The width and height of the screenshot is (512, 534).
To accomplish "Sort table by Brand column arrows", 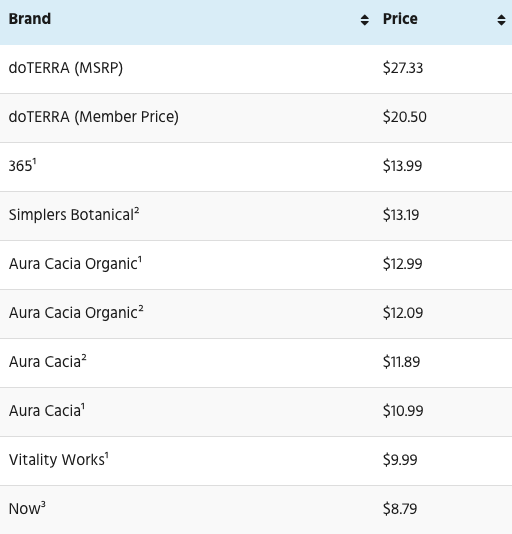I will tap(364, 20).
